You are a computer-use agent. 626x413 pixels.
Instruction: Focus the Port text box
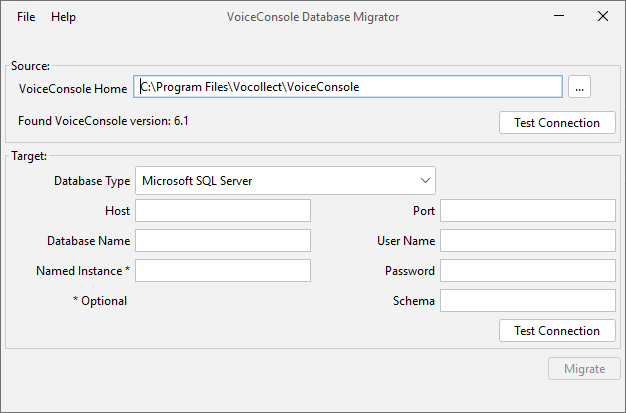click(x=527, y=210)
